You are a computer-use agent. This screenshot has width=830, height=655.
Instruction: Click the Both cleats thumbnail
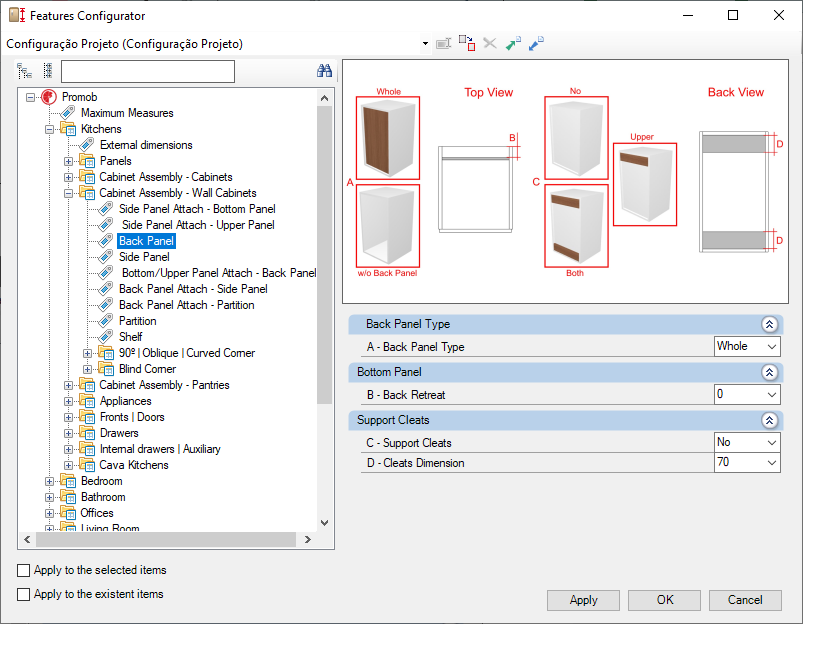coord(576,226)
